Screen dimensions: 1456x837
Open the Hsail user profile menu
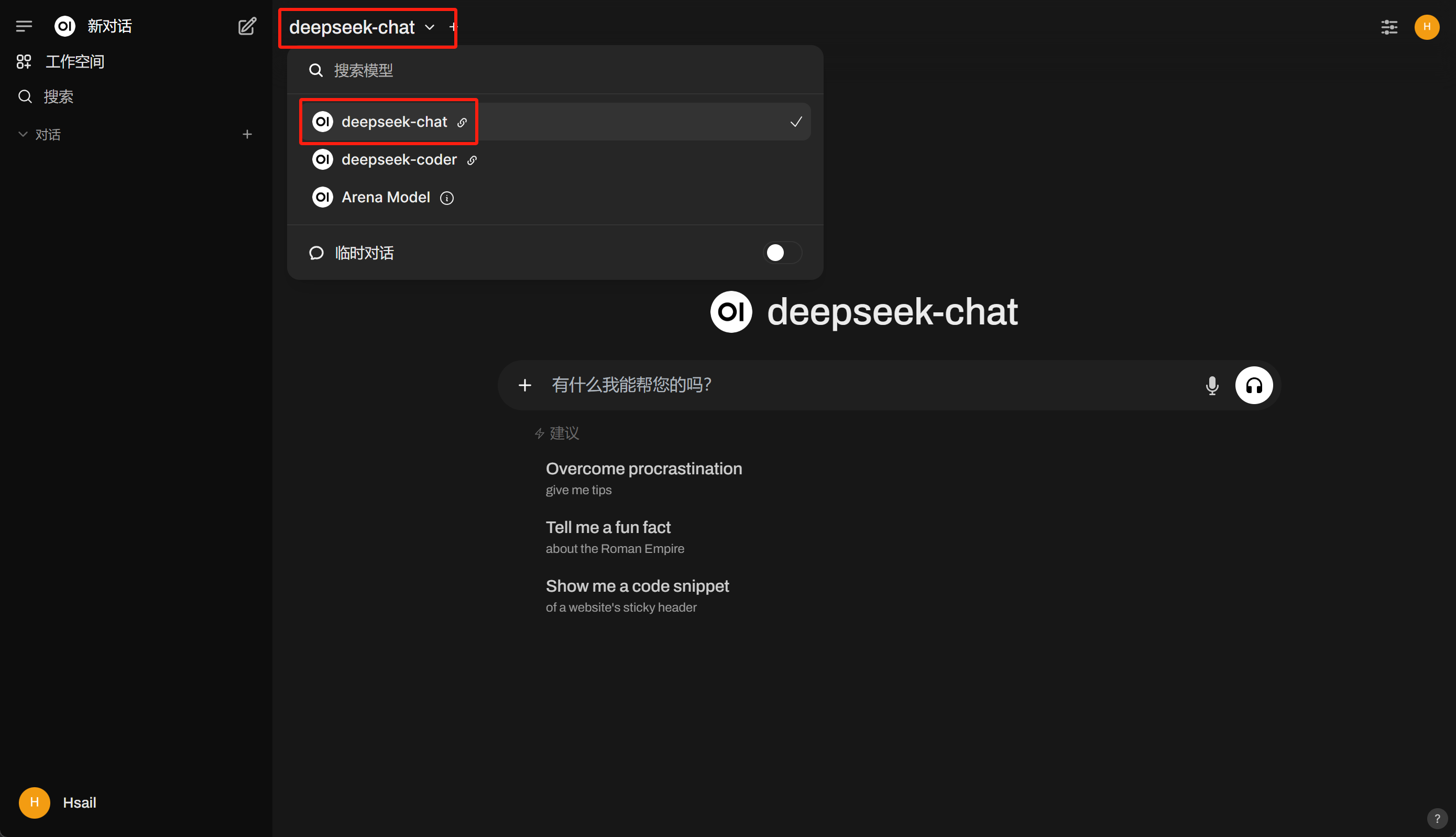click(x=58, y=802)
